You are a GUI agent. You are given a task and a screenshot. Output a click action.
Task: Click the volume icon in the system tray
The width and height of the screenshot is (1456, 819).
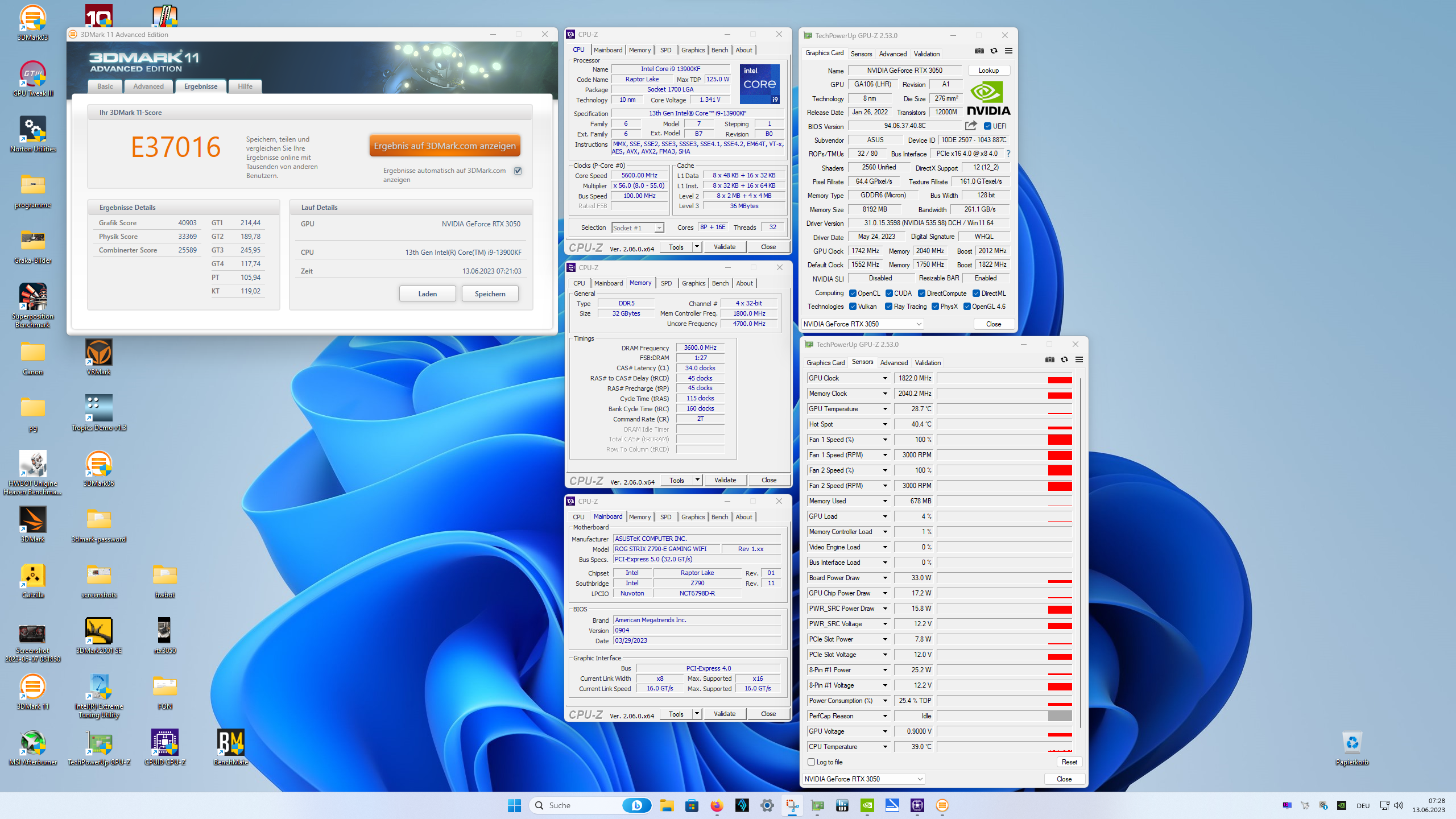pos(1399,805)
